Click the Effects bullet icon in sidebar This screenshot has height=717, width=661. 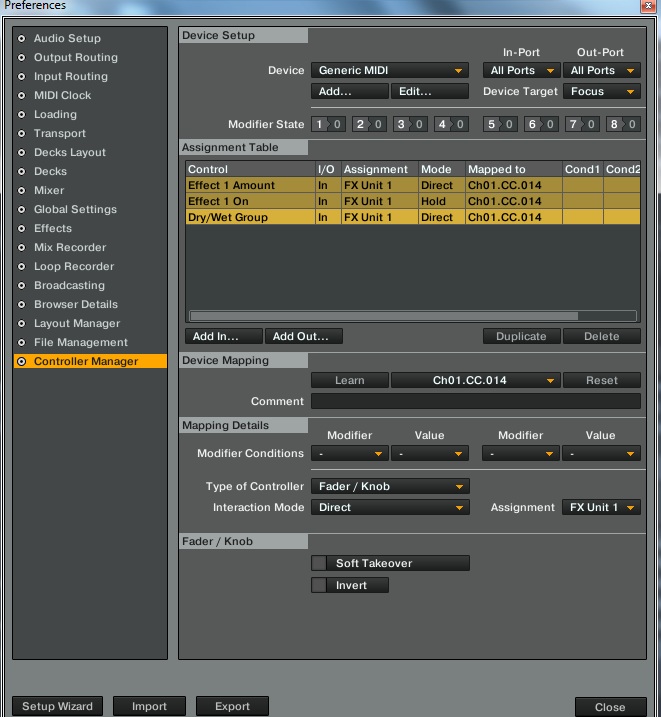[x=21, y=228]
